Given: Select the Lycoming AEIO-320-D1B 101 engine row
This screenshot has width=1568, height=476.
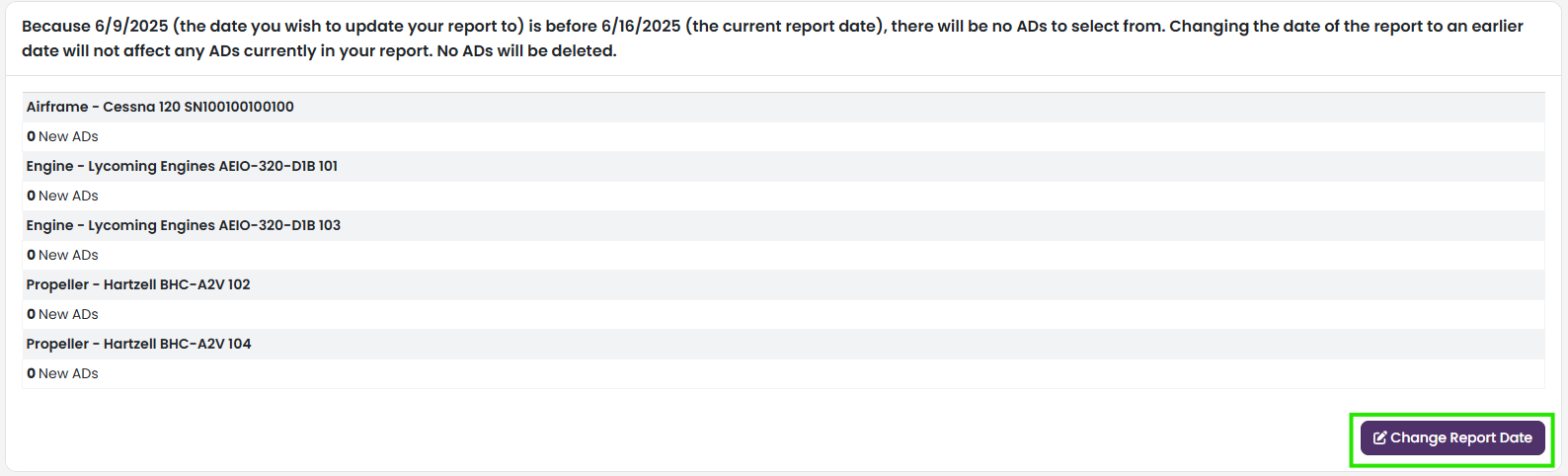Looking at the screenshot, I should (784, 166).
